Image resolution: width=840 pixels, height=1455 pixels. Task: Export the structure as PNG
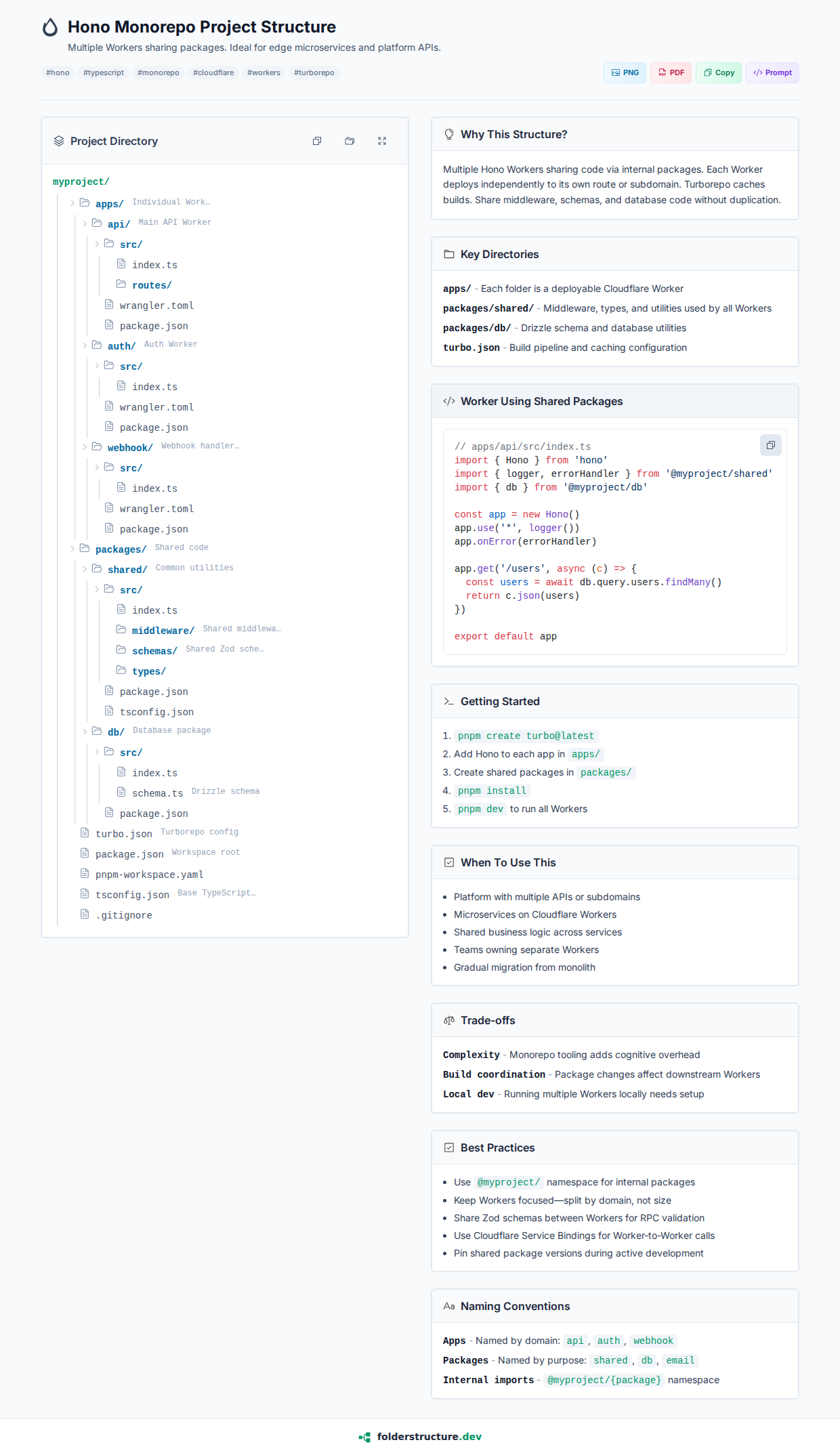(625, 72)
